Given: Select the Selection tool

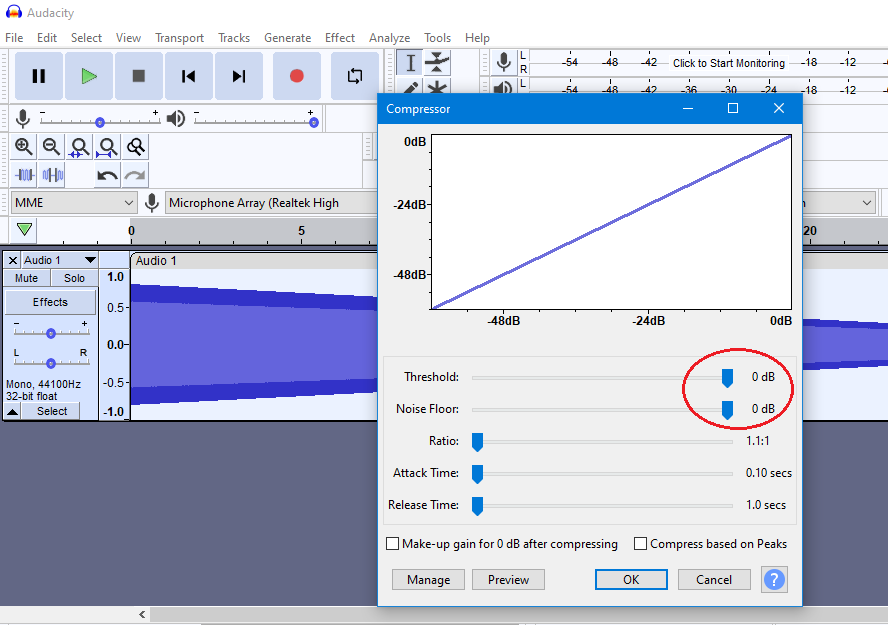Looking at the screenshot, I should pos(410,62).
